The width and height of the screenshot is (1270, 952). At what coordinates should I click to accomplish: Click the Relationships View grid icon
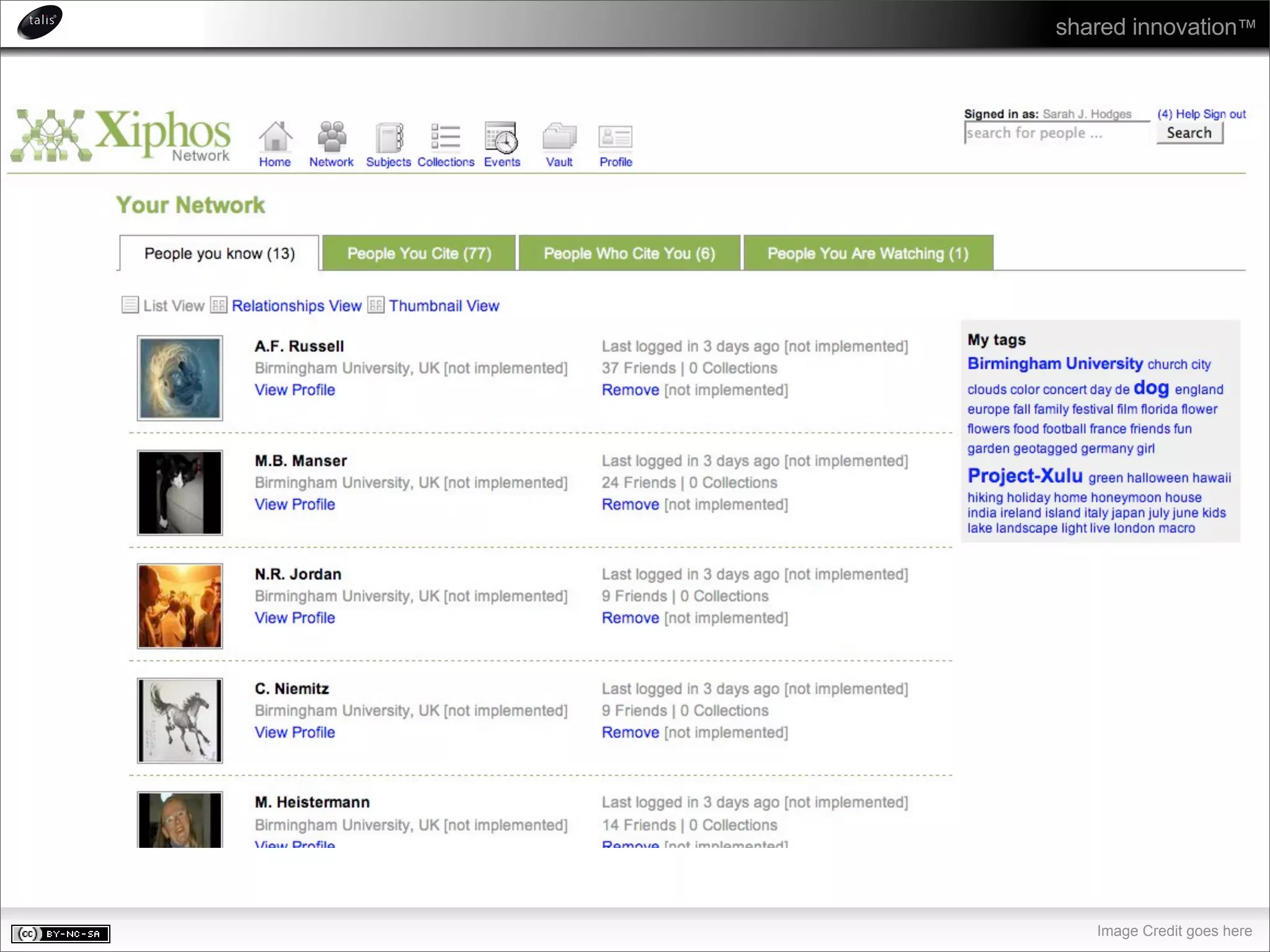tap(218, 305)
